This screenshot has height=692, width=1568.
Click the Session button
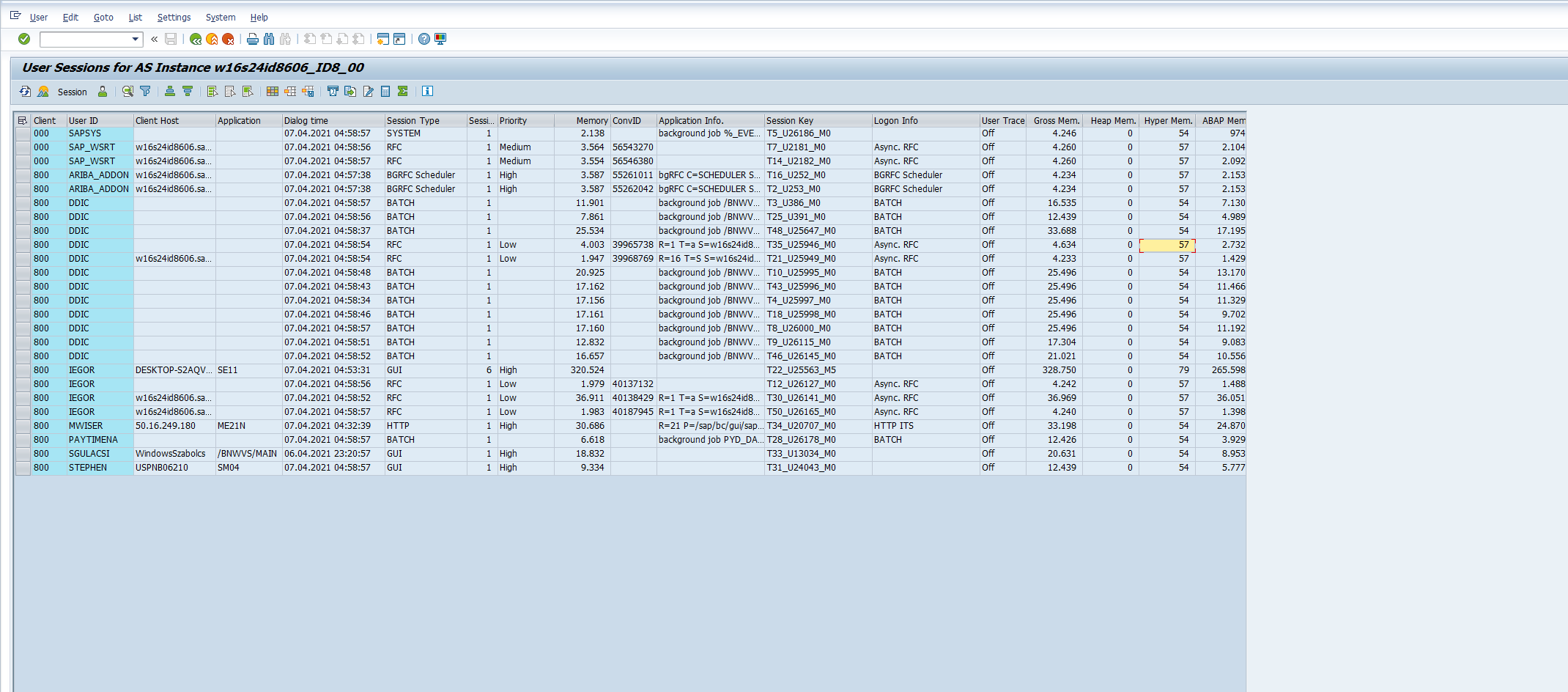coord(72,92)
